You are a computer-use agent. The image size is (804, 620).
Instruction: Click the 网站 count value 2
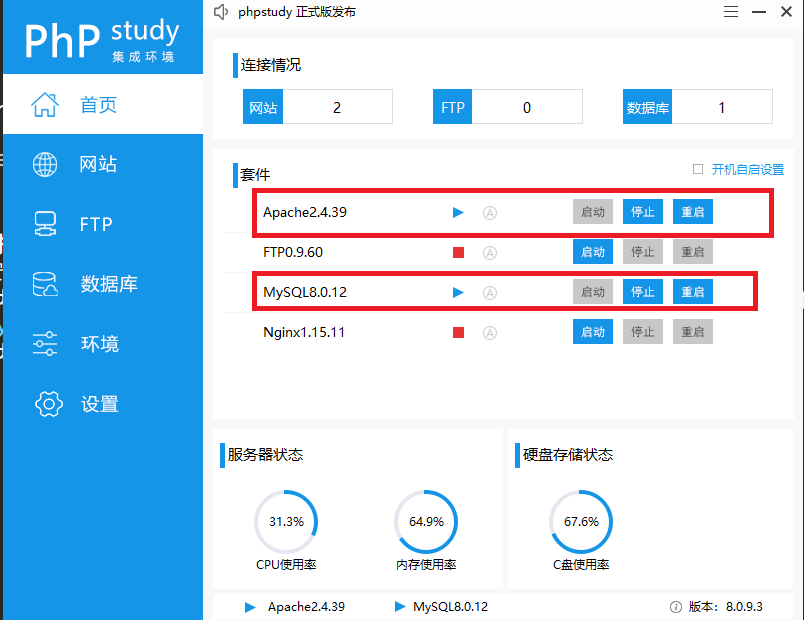click(x=337, y=107)
